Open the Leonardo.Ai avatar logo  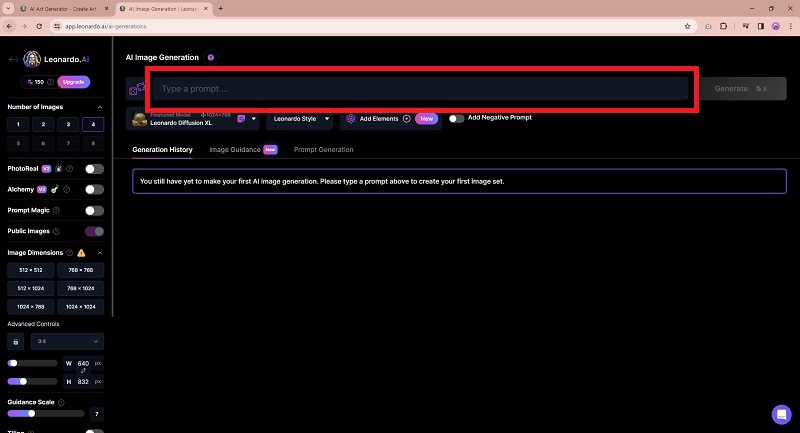click(32, 59)
